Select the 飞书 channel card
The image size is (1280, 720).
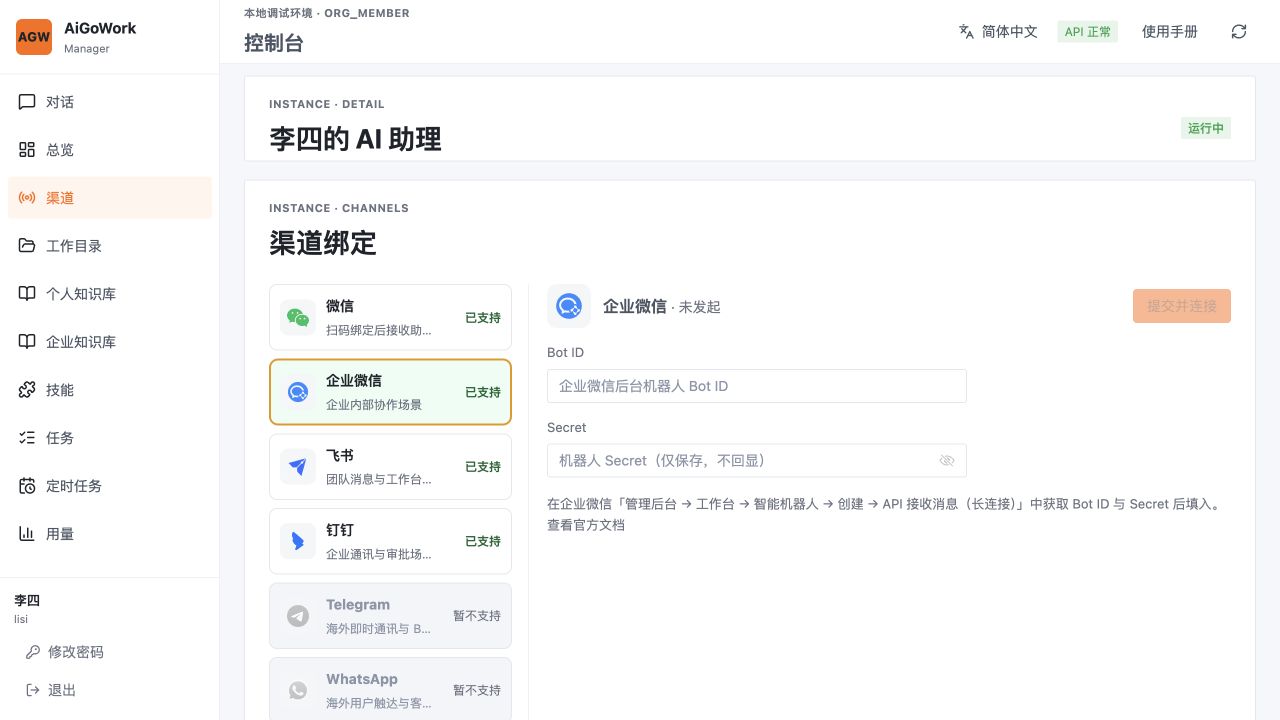pyautogui.click(x=390, y=467)
